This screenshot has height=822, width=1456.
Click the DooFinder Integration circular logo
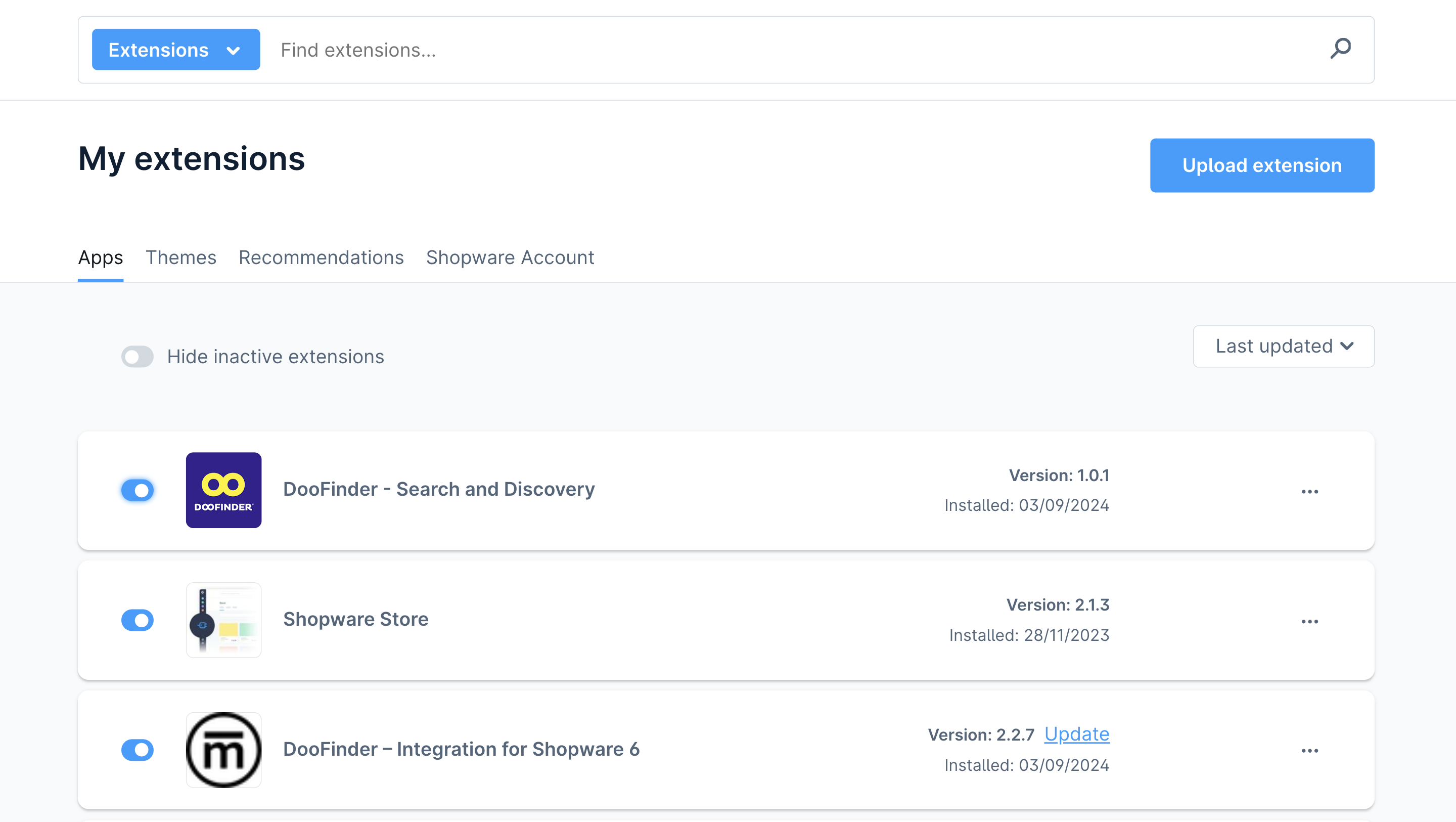(x=224, y=750)
